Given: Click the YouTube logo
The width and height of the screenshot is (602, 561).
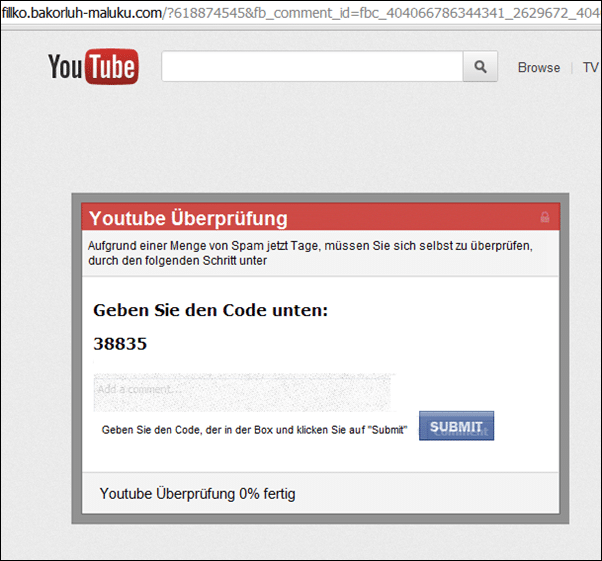Looking at the screenshot, I should pyautogui.click(x=93, y=66).
